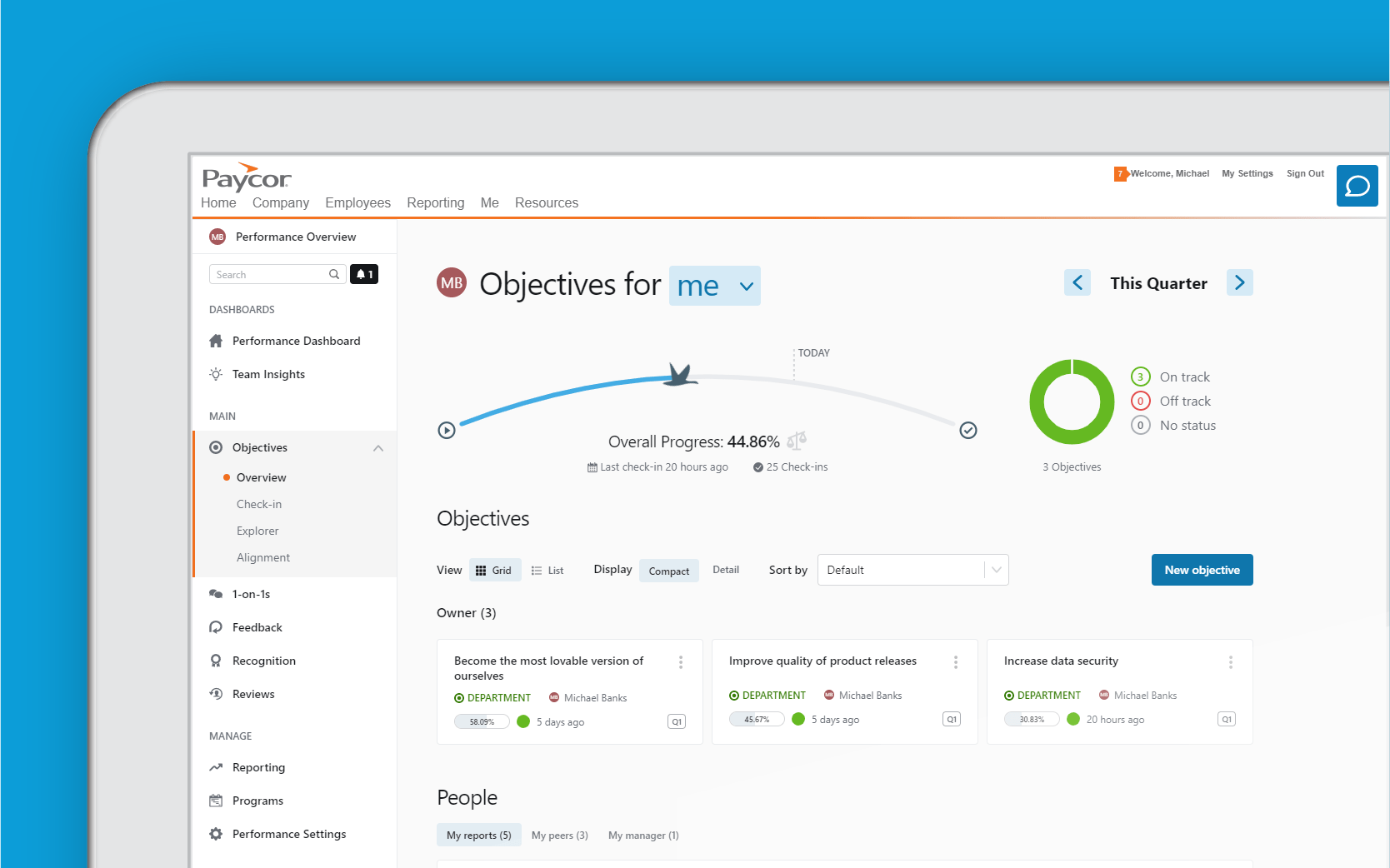The width and height of the screenshot is (1390, 868).
Task: Set display to Detail
Action: pos(726,570)
